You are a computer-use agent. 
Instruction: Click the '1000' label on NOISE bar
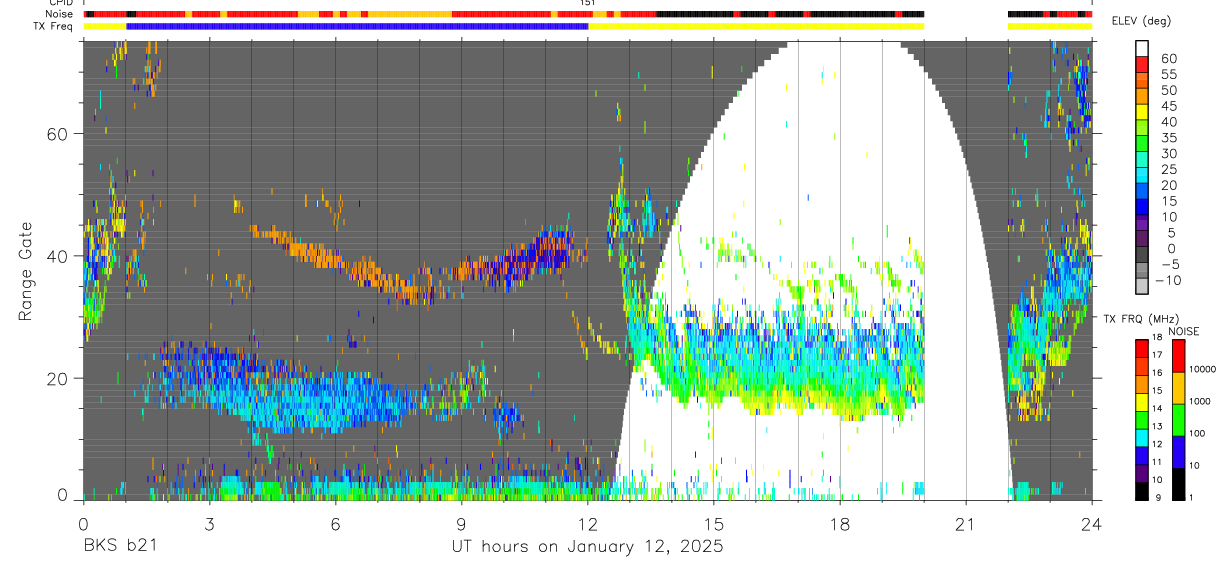point(1201,401)
